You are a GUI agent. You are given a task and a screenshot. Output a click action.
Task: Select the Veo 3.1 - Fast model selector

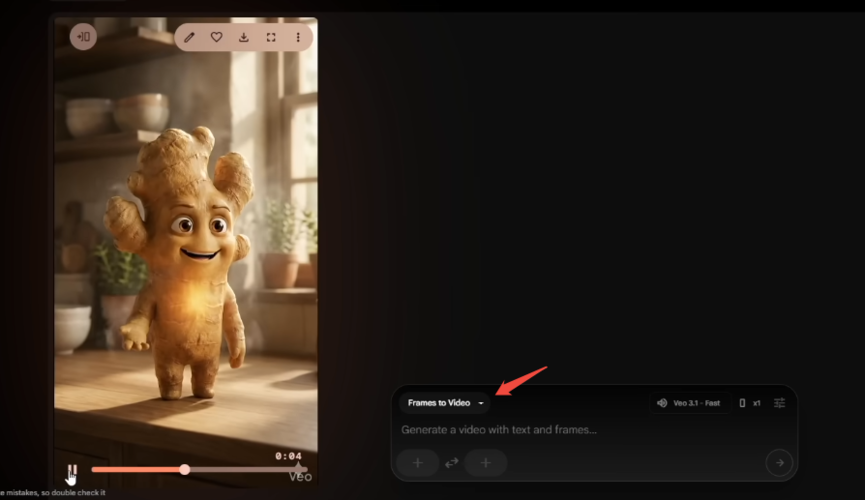click(690, 403)
